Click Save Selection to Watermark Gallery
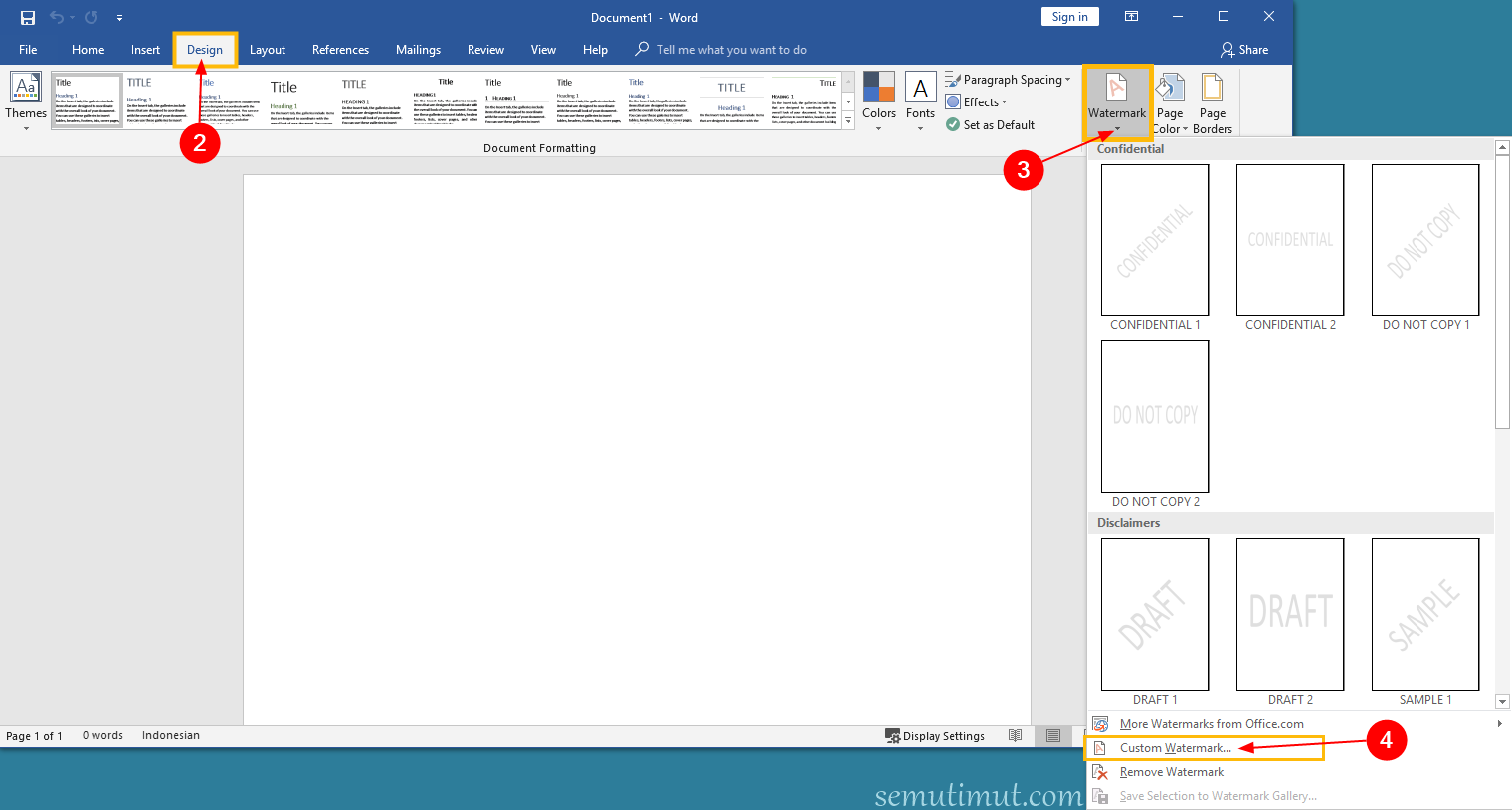 pos(1219,796)
